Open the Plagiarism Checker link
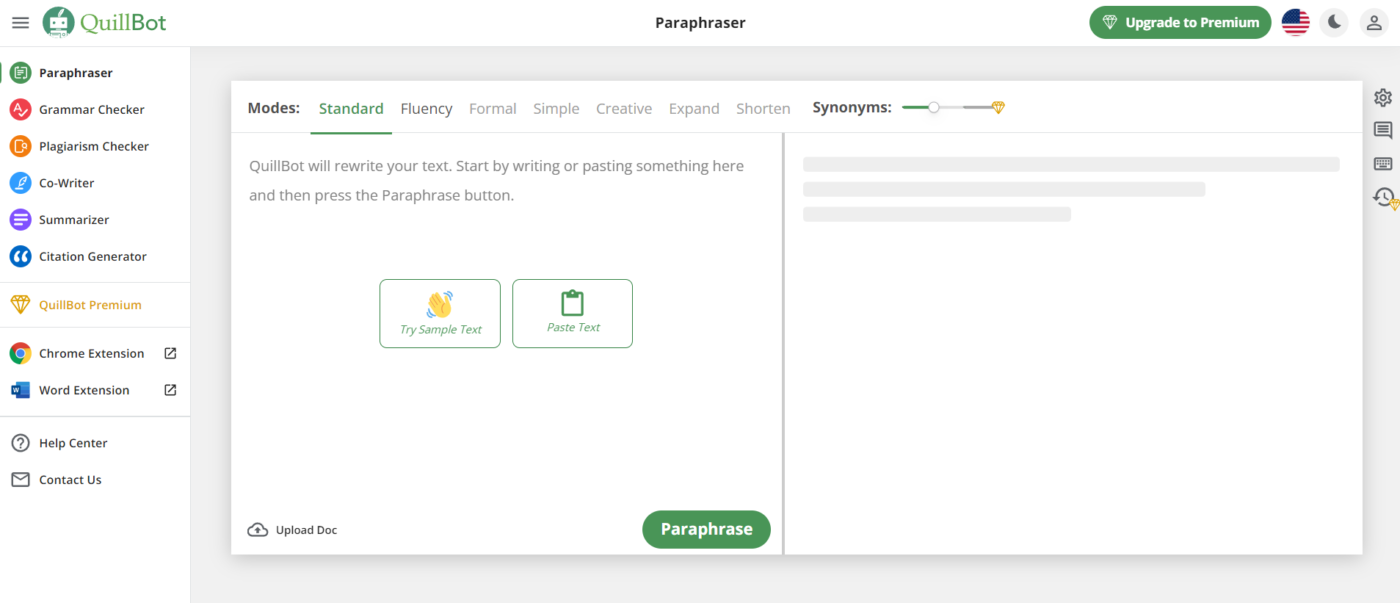This screenshot has width=1400, height=603. [x=94, y=146]
